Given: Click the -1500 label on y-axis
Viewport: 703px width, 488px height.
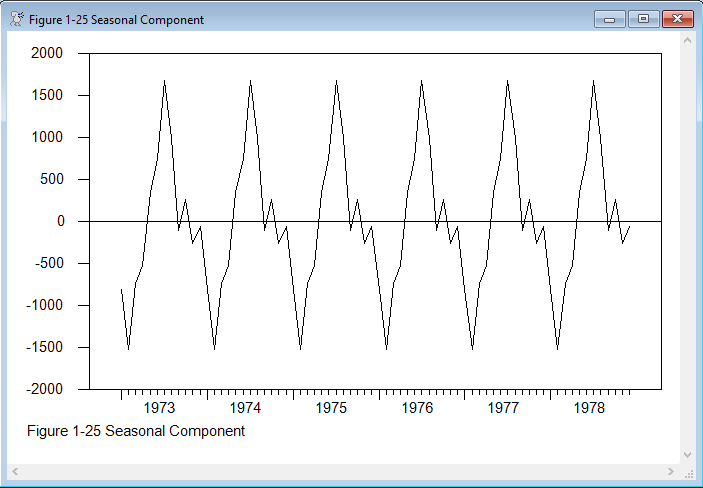Looking at the screenshot, I should point(45,347).
